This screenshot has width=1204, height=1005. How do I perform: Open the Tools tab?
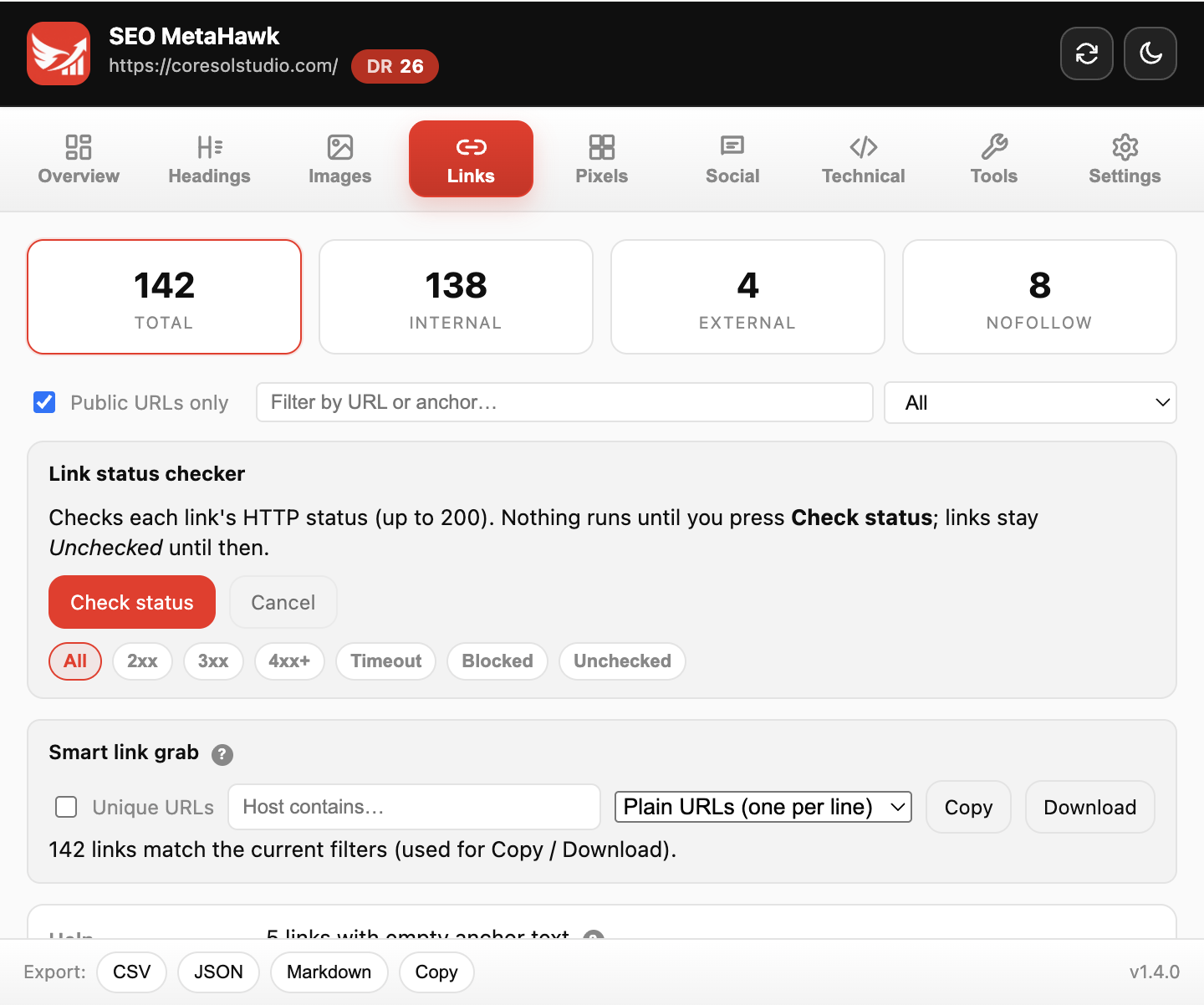pos(994,159)
